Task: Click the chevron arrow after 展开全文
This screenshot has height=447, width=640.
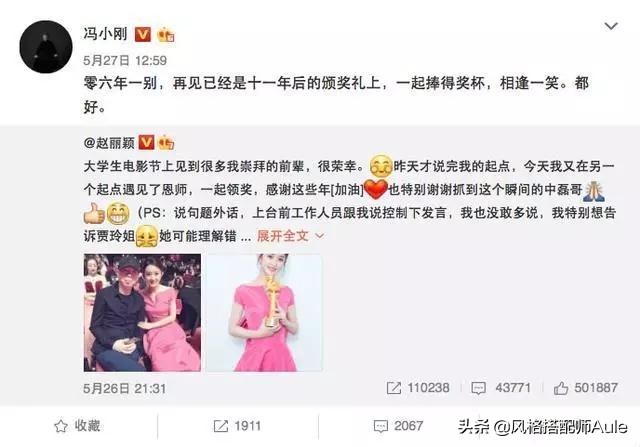Action: 319,236
